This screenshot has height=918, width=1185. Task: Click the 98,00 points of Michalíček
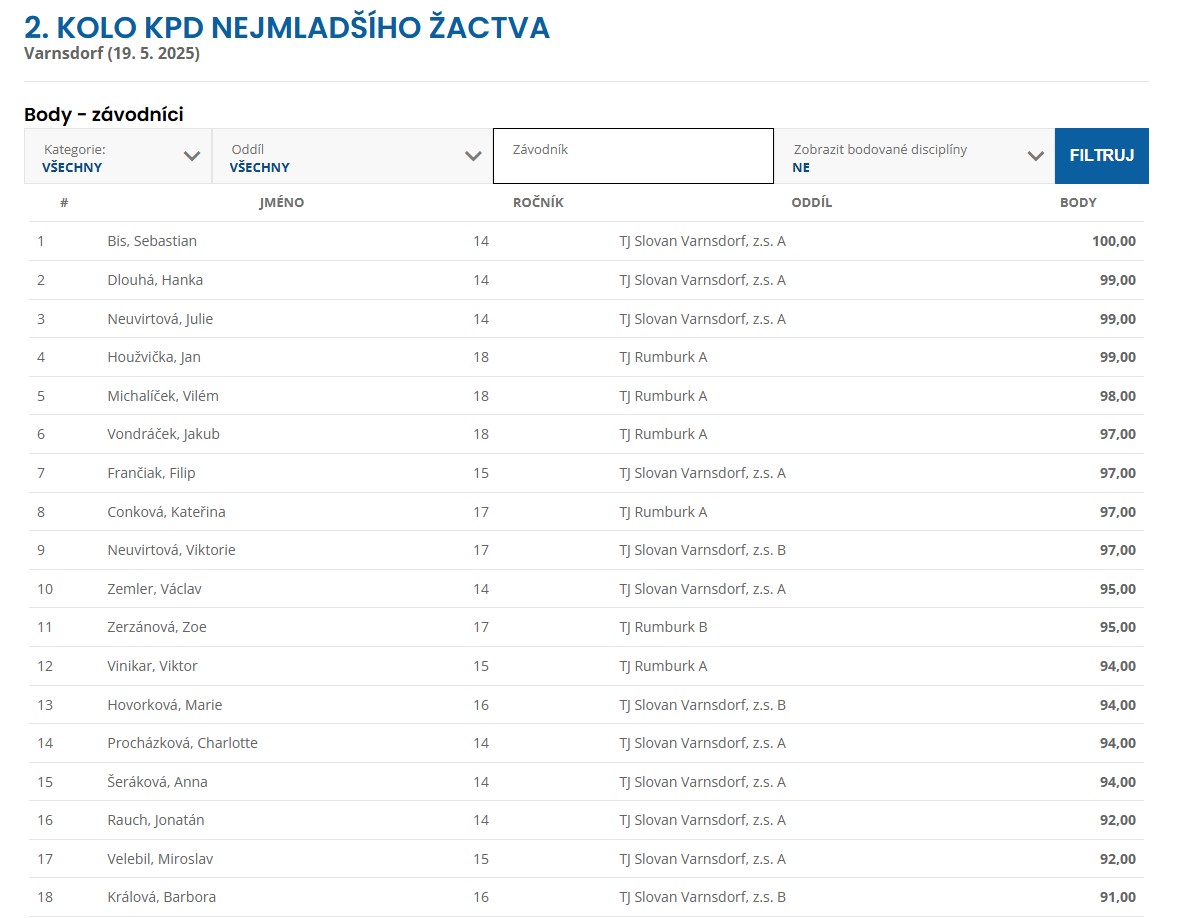(1118, 396)
